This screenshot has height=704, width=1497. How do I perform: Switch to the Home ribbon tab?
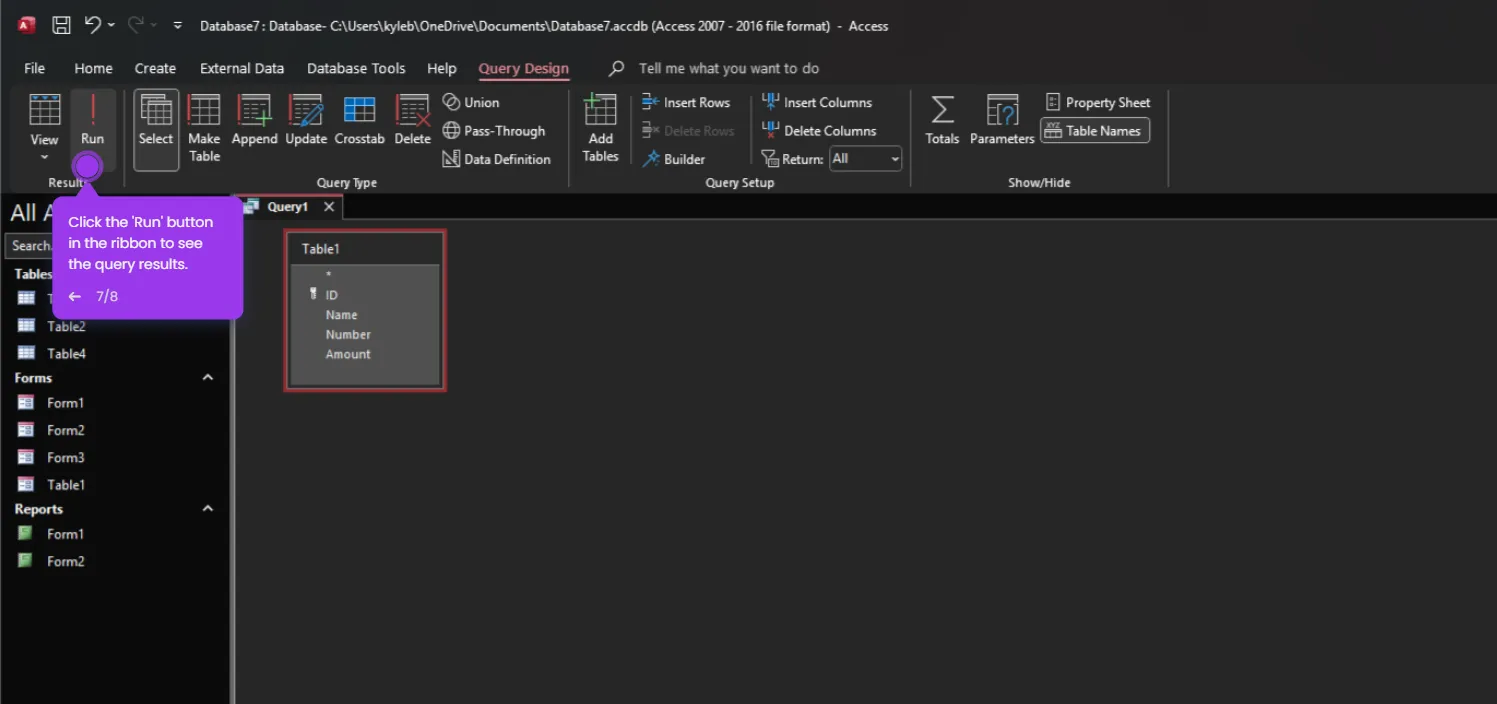(x=93, y=68)
